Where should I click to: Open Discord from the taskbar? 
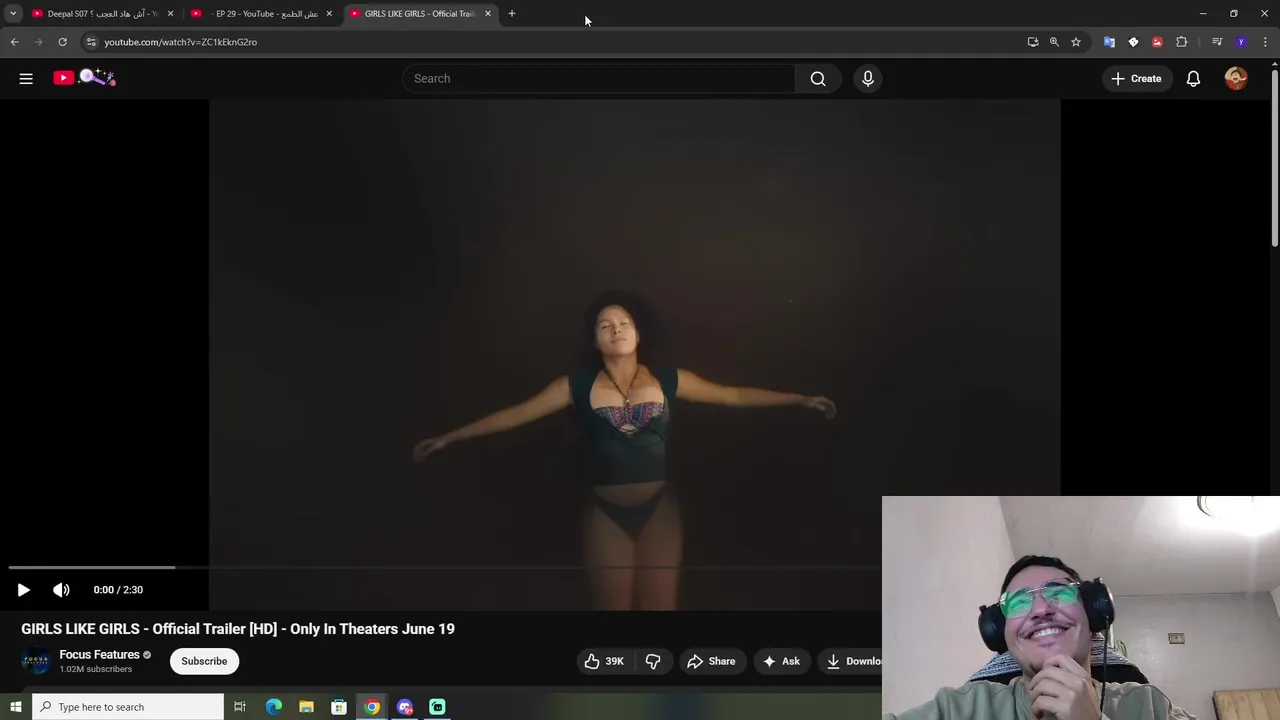(x=405, y=707)
